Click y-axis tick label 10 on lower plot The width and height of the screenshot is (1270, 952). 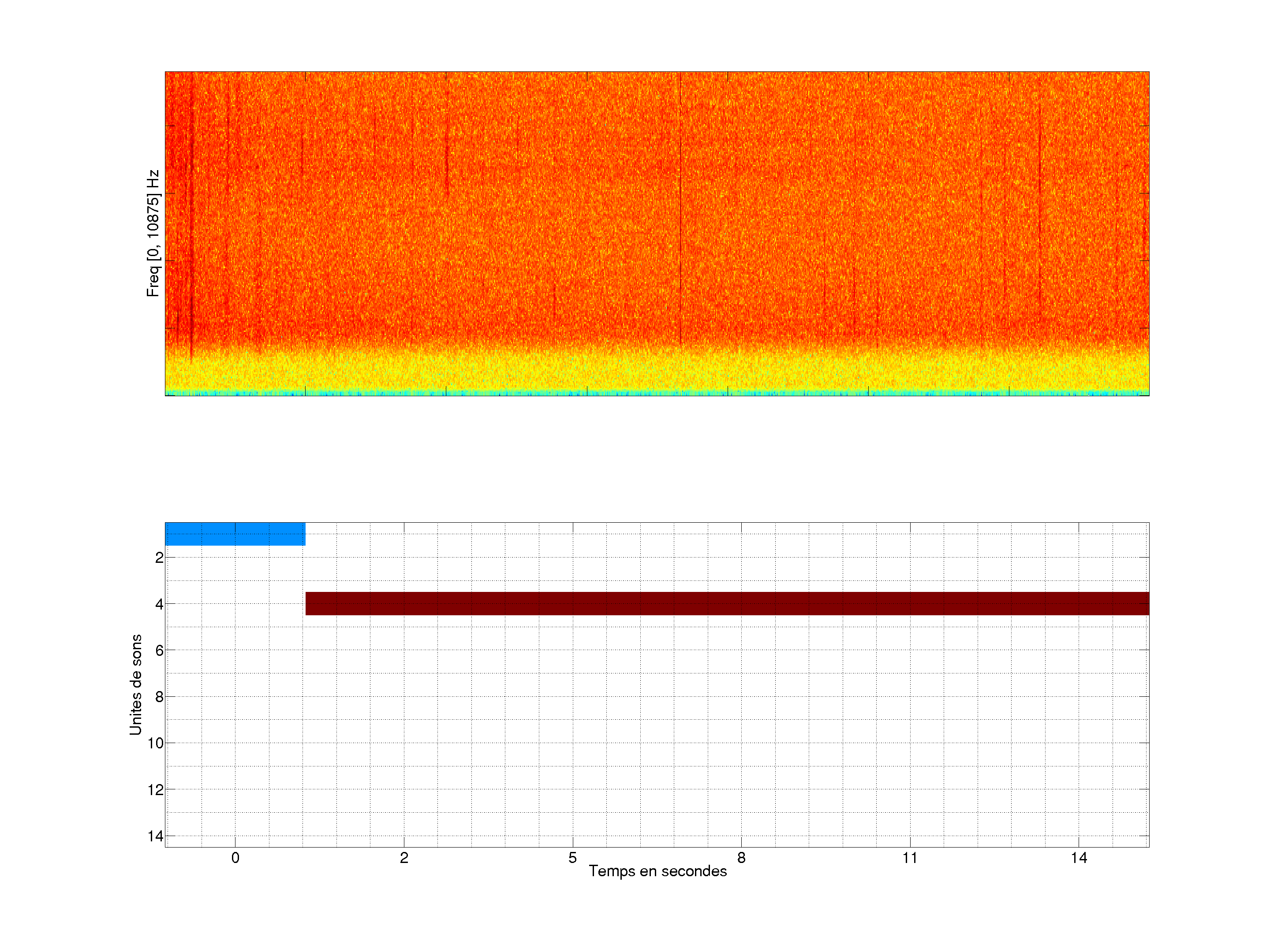[x=156, y=743]
